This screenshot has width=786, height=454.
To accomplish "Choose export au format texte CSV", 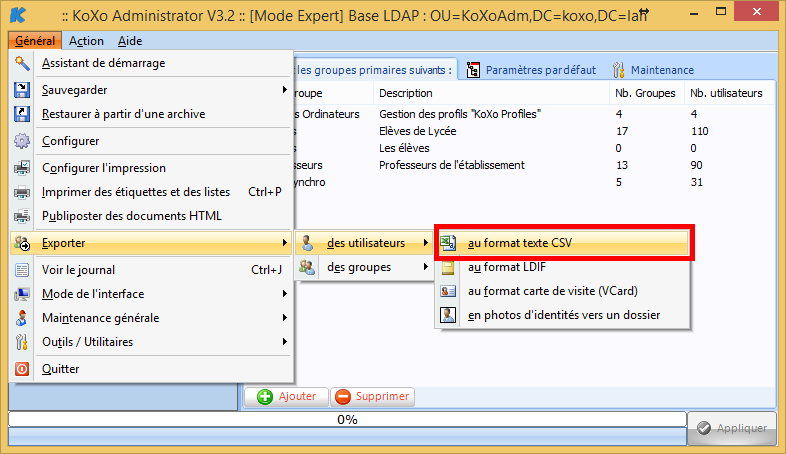I will (563, 243).
